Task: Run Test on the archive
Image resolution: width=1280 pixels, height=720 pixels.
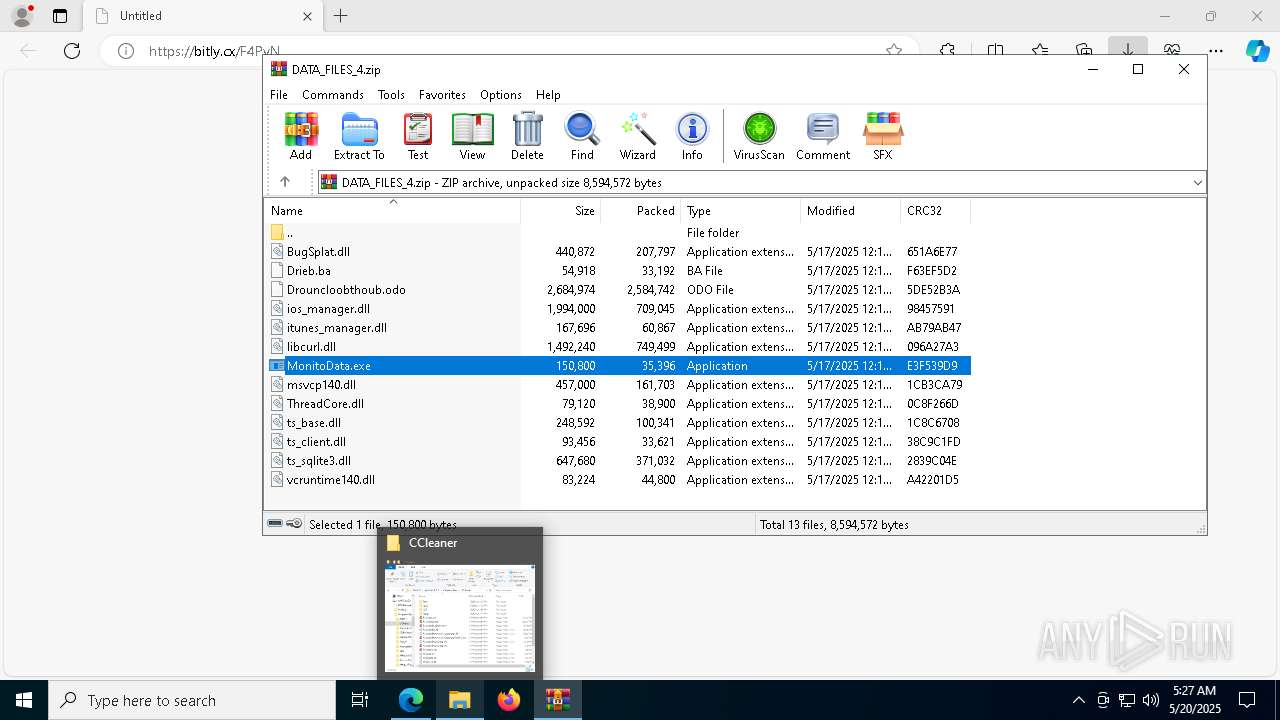Action: tap(418, 136)
